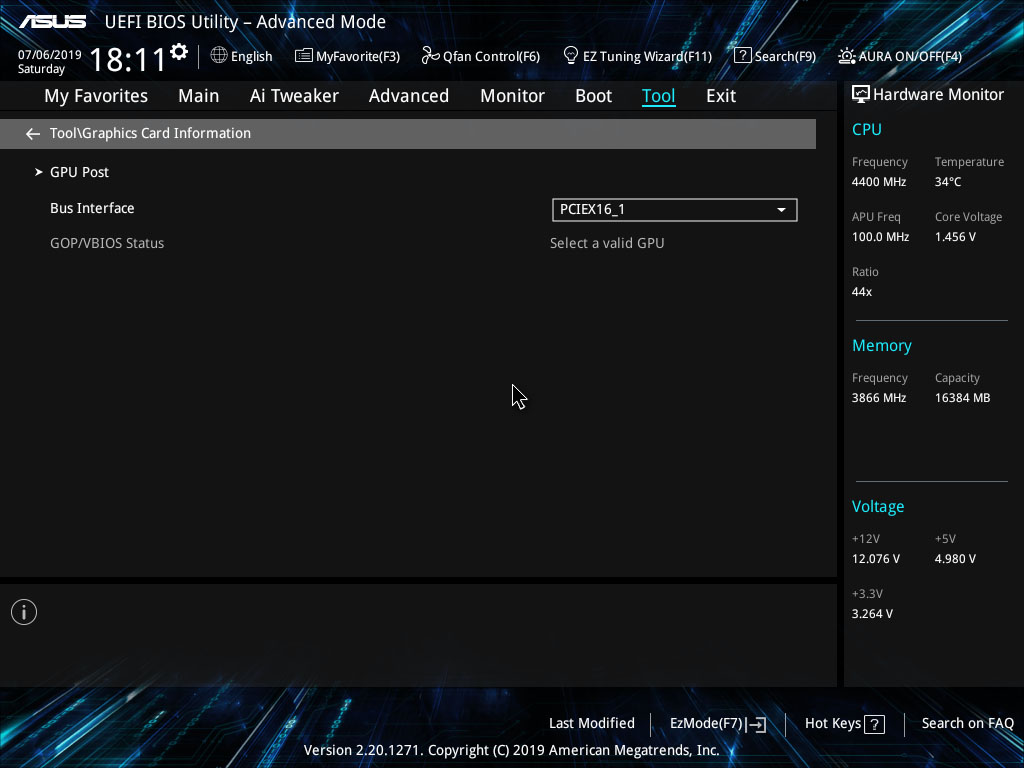This screenshot has height=768, width=1024.
Task: Open the Bus Interface PCIEX16_1 dropdown
Action: coord(675,210)
